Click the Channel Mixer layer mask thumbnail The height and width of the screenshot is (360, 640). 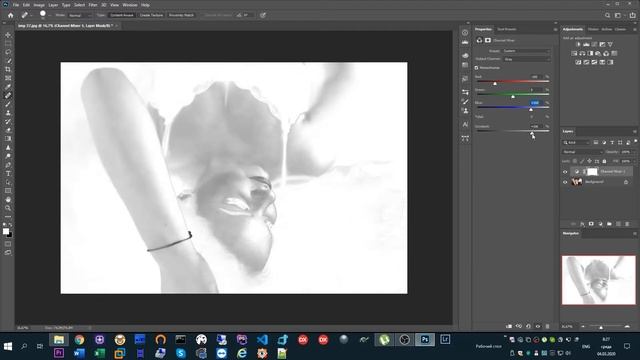coord(592,172)
